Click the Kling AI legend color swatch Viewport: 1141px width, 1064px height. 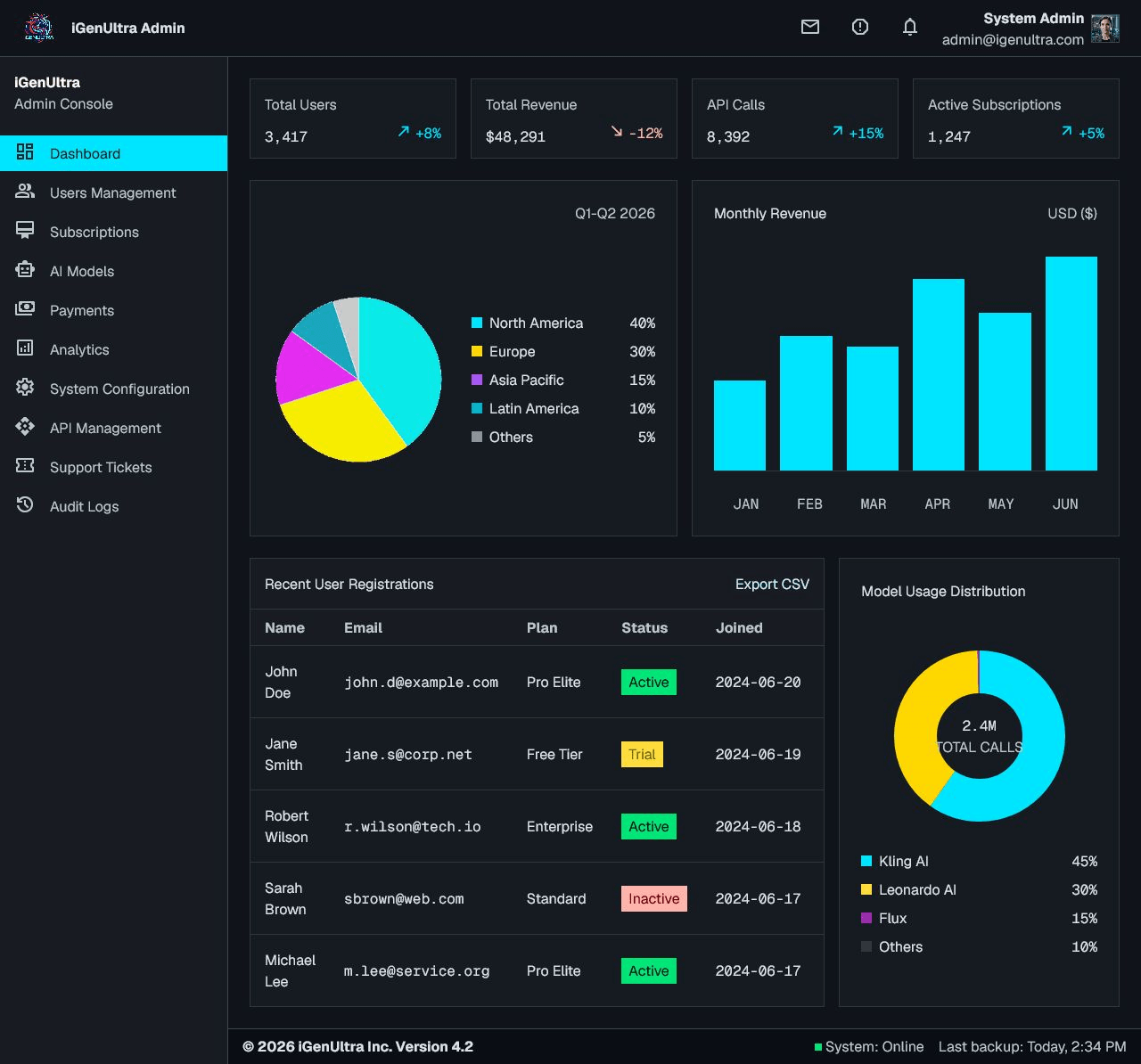pyautogui.click(x=866, y=861)
